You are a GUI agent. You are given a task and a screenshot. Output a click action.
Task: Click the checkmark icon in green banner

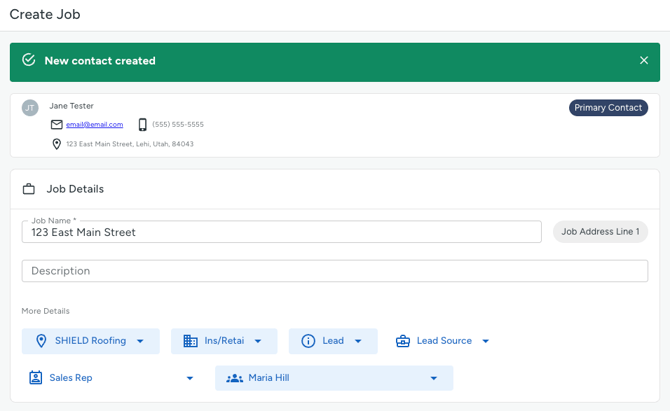point(29,60)
